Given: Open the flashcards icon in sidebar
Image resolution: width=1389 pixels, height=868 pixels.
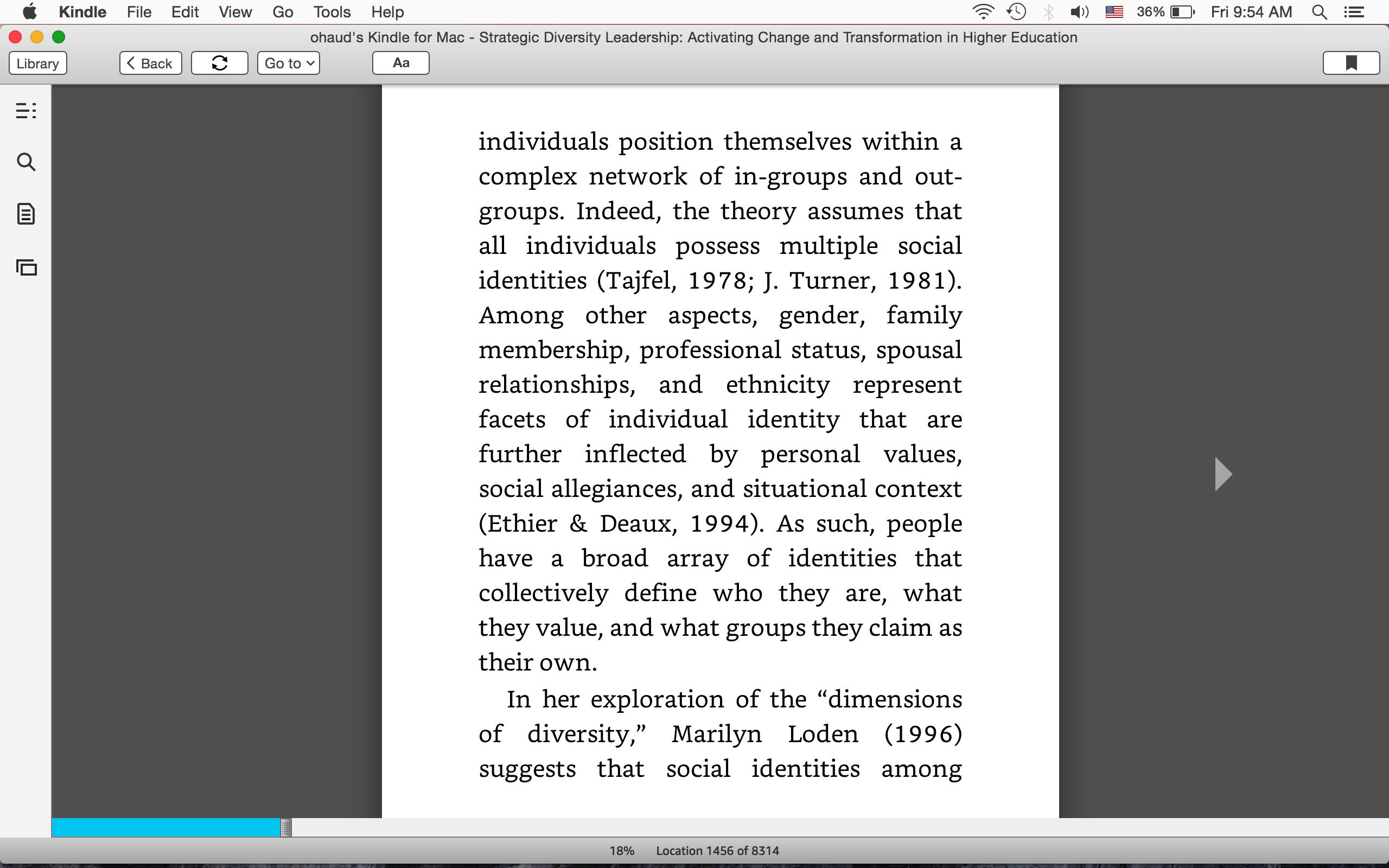Looking at the screenshot, I should click(x=27, y=267).
